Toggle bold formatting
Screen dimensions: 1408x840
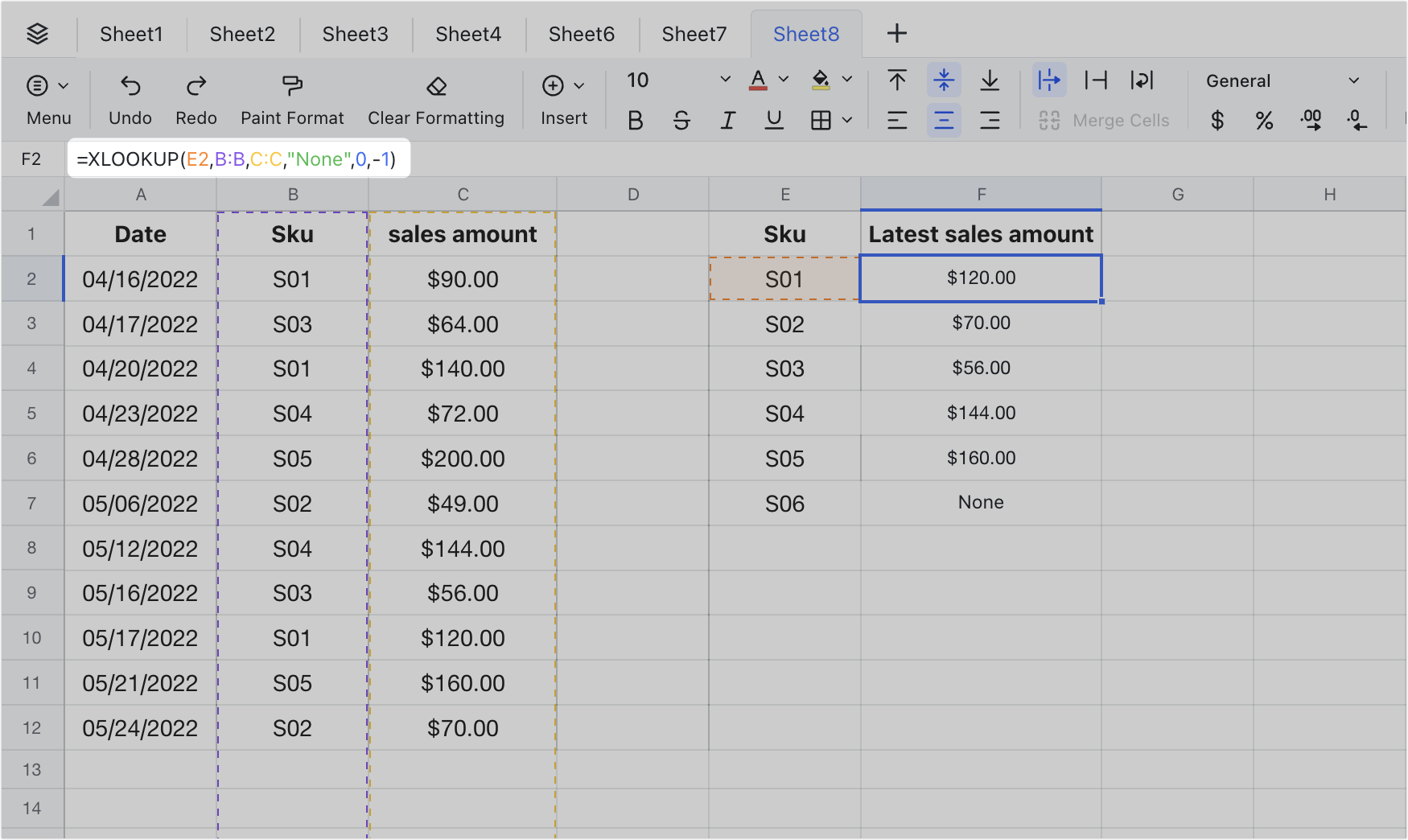click(x=635, y=121)
